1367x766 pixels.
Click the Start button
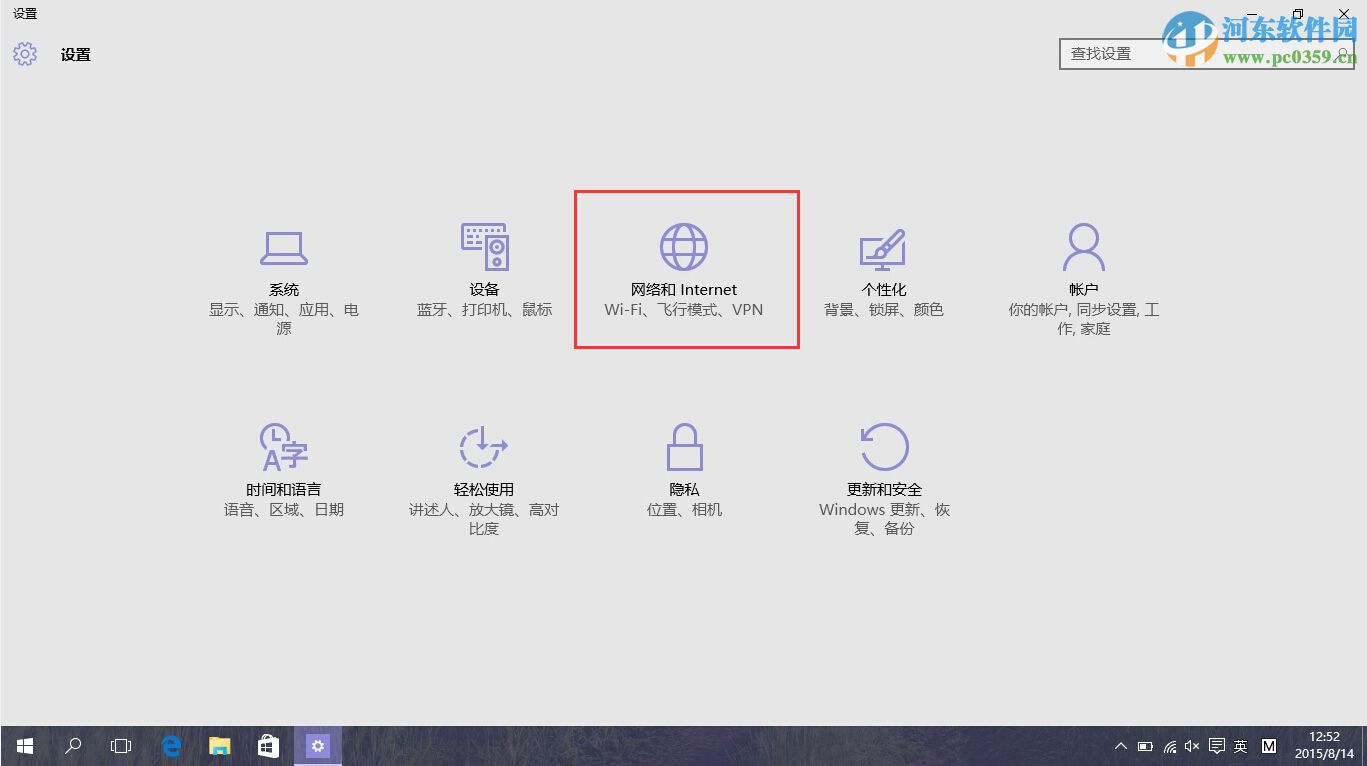click(23, 745)
